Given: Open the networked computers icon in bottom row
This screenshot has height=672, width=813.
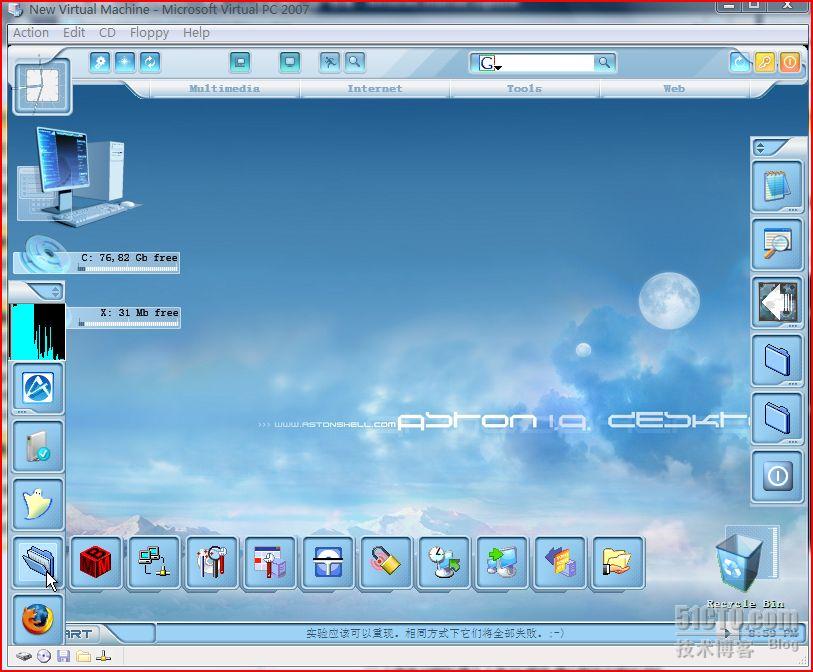Looking at the screenshot, I should (154, 563).
